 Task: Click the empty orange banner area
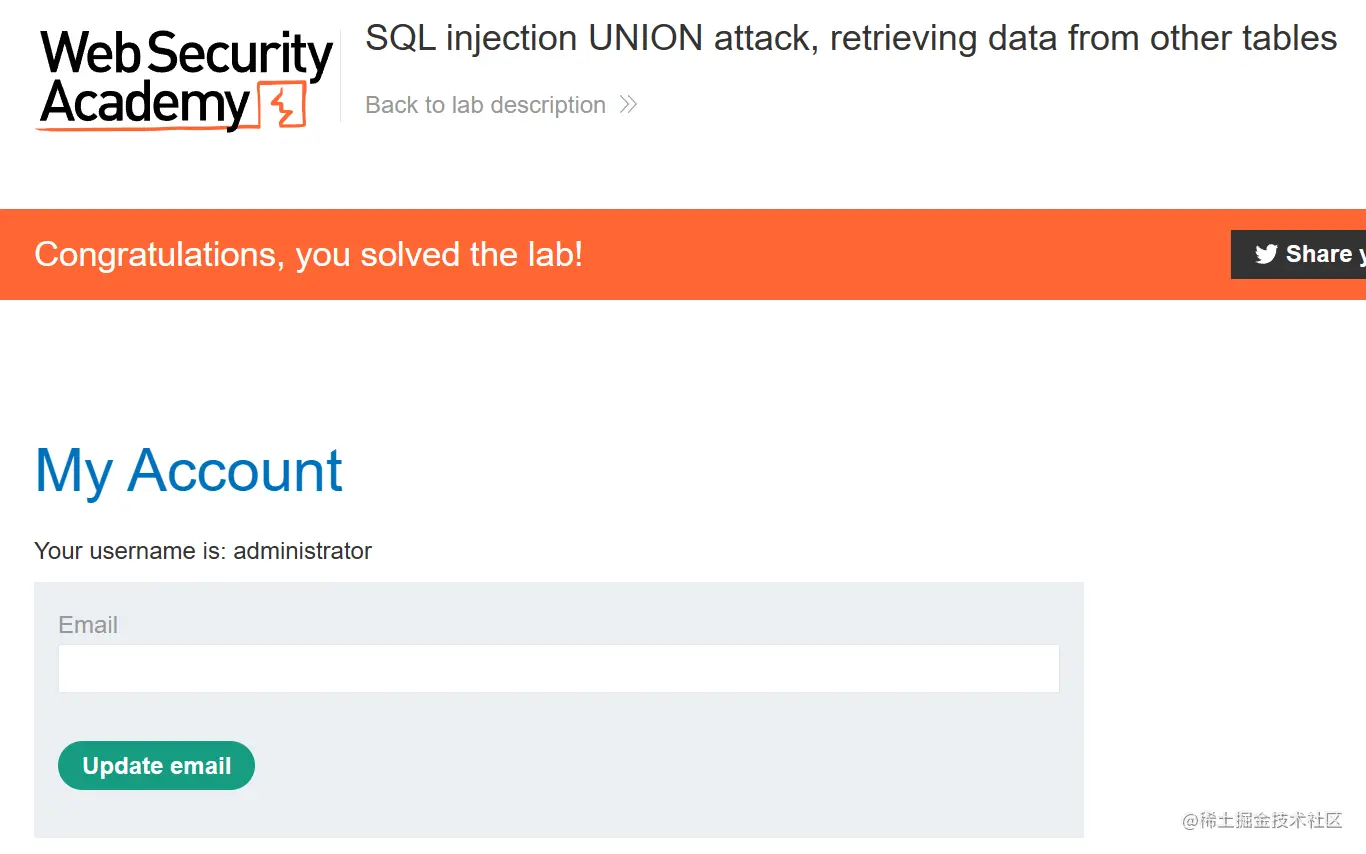click(900, 254)
